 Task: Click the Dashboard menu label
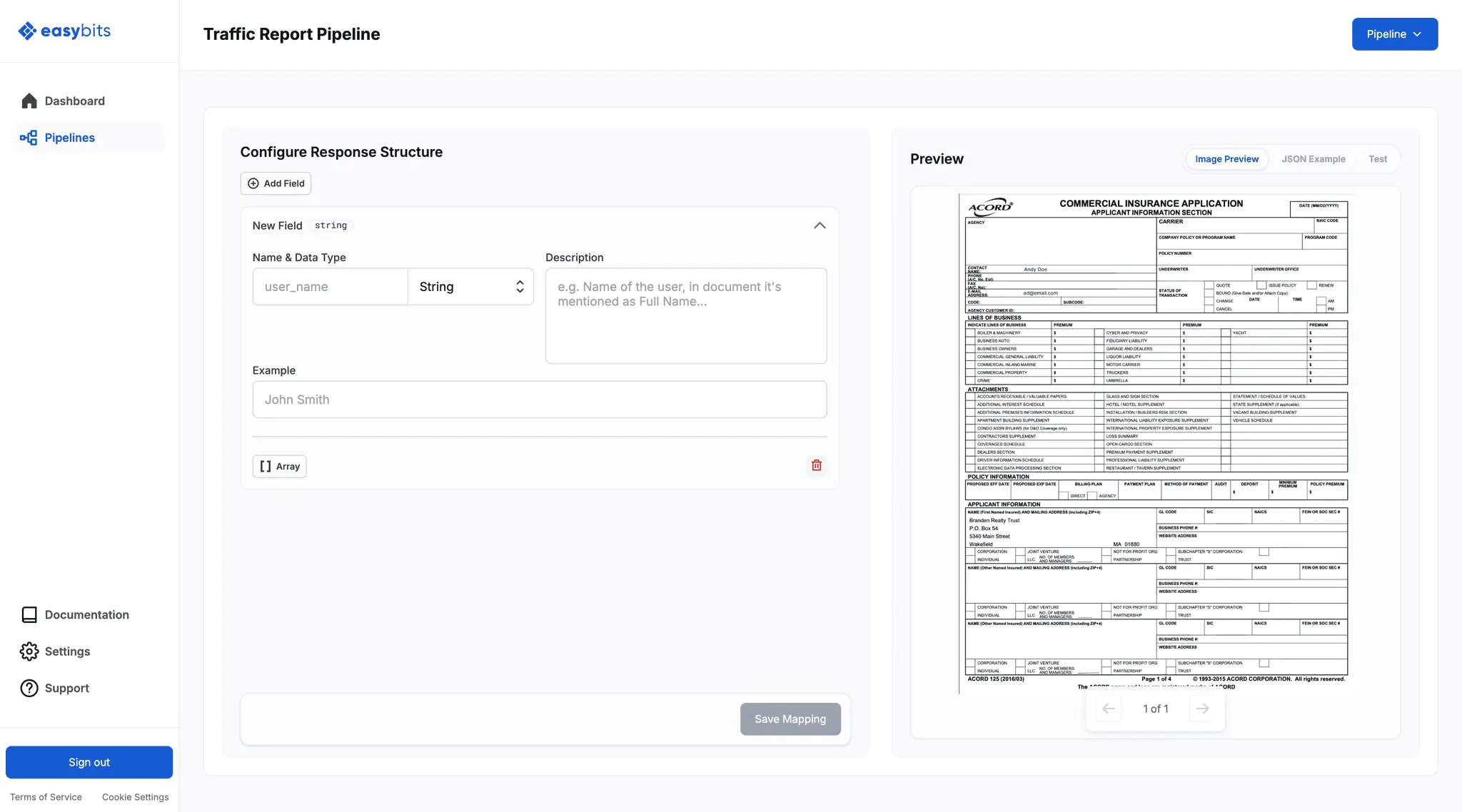point(74,101)
